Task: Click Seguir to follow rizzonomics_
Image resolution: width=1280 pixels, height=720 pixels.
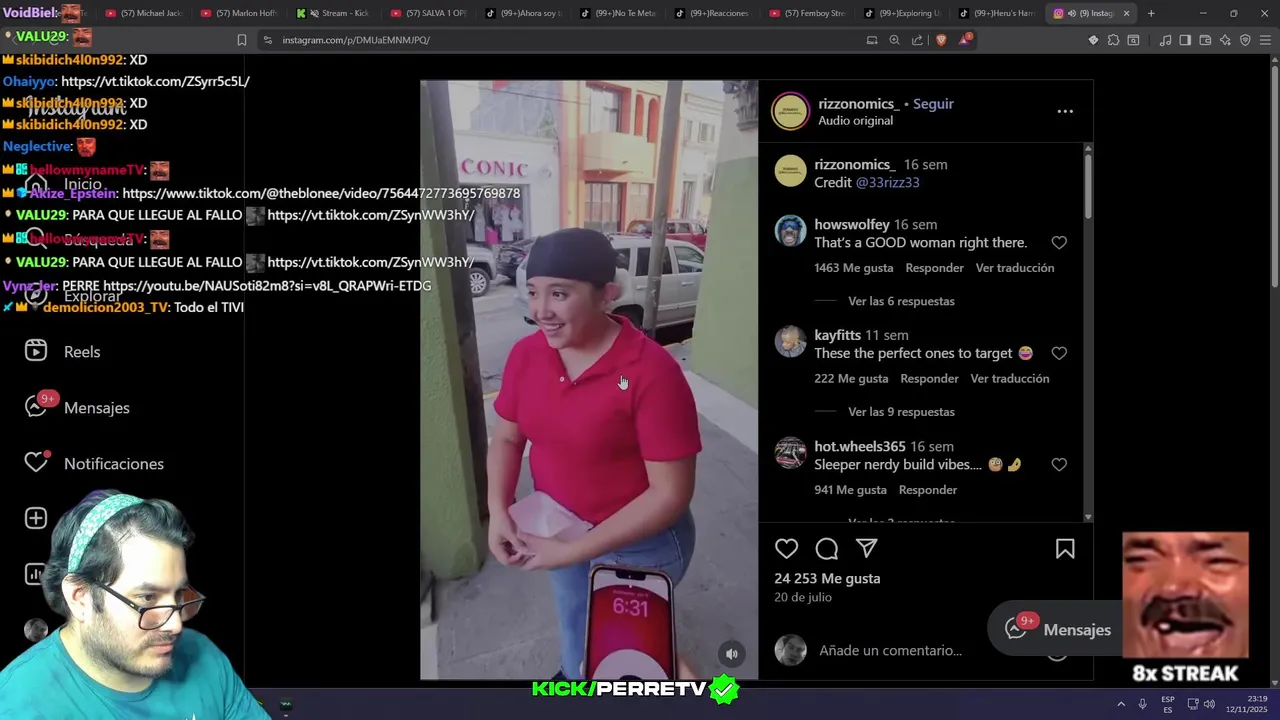Action: click(933, 104)
